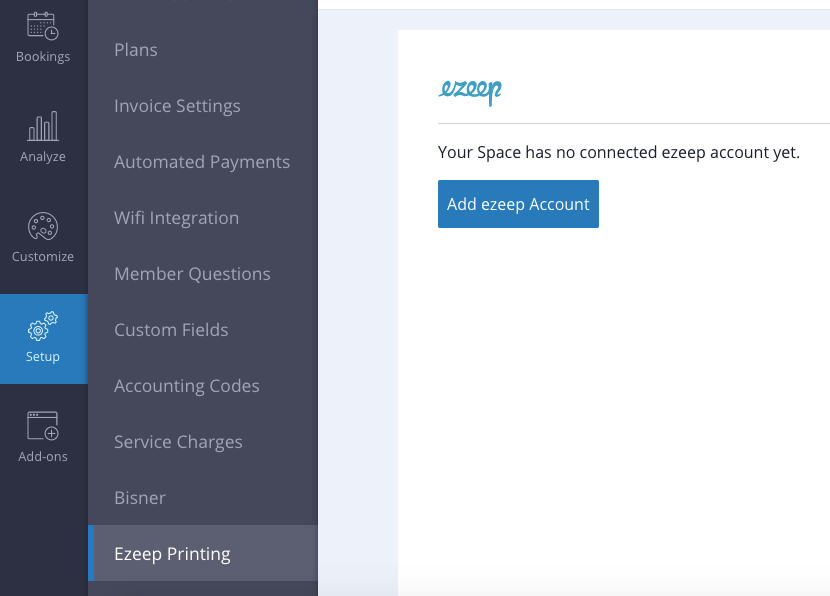Select the Bisner menu item

[140, 498]
